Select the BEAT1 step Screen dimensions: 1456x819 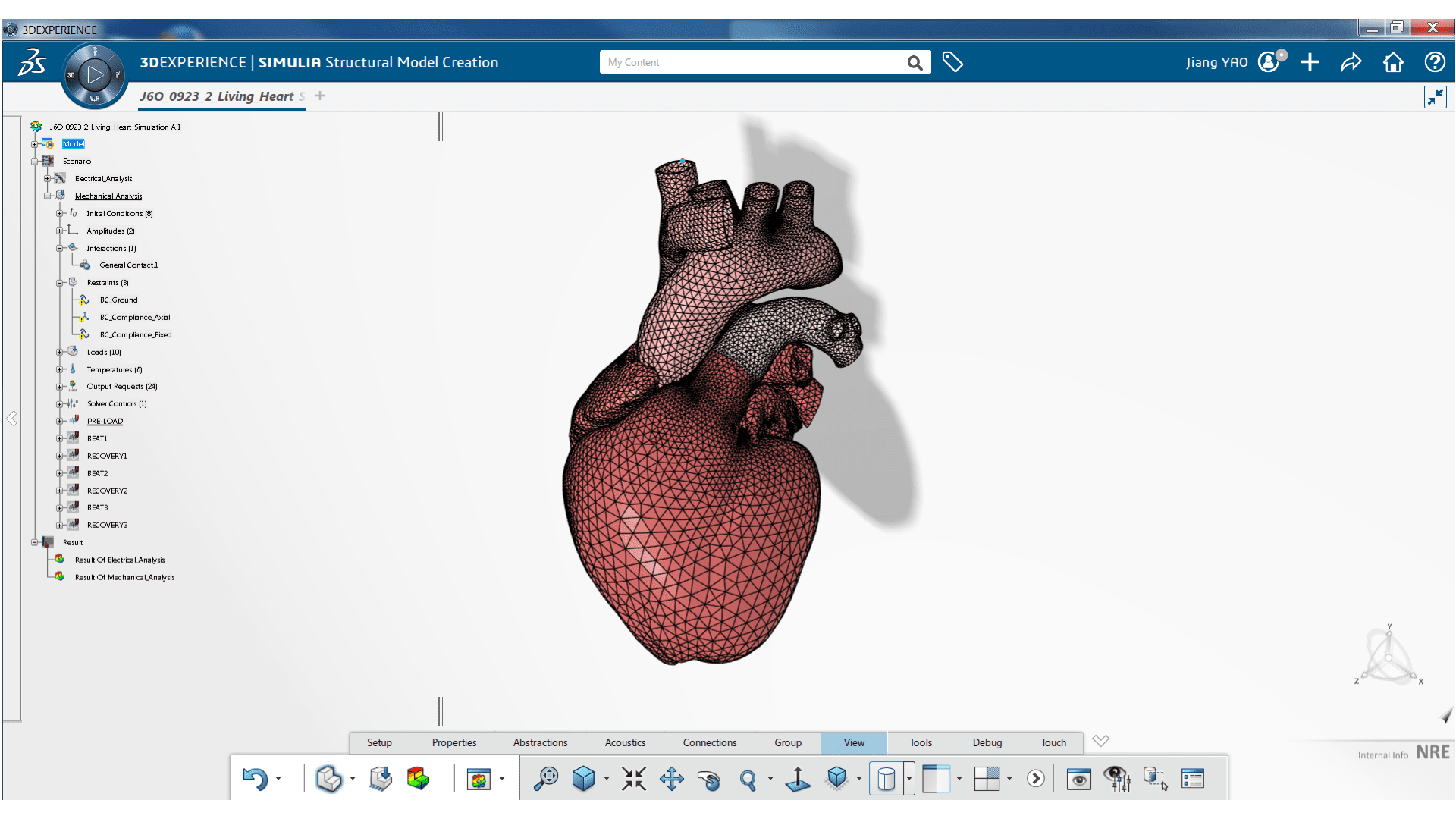97,439
